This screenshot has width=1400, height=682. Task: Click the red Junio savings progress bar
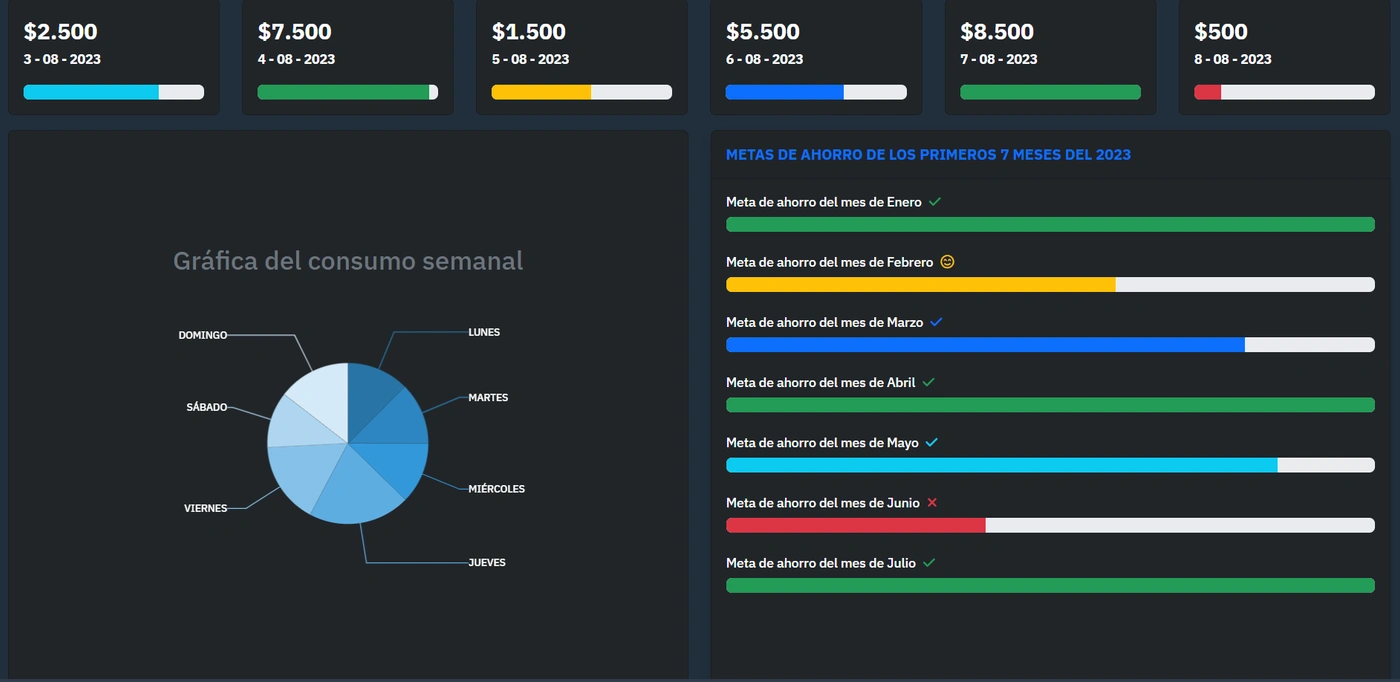[x=855, y=525]
